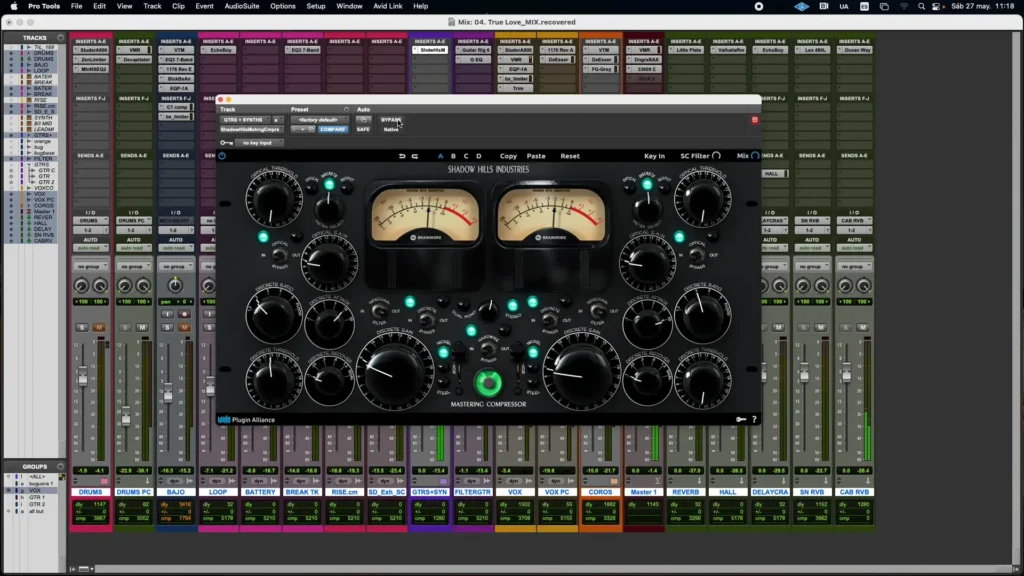1024x576 pixels.
Task: Click the DRUMS channel volume fader
Action: tap(83, 377)
